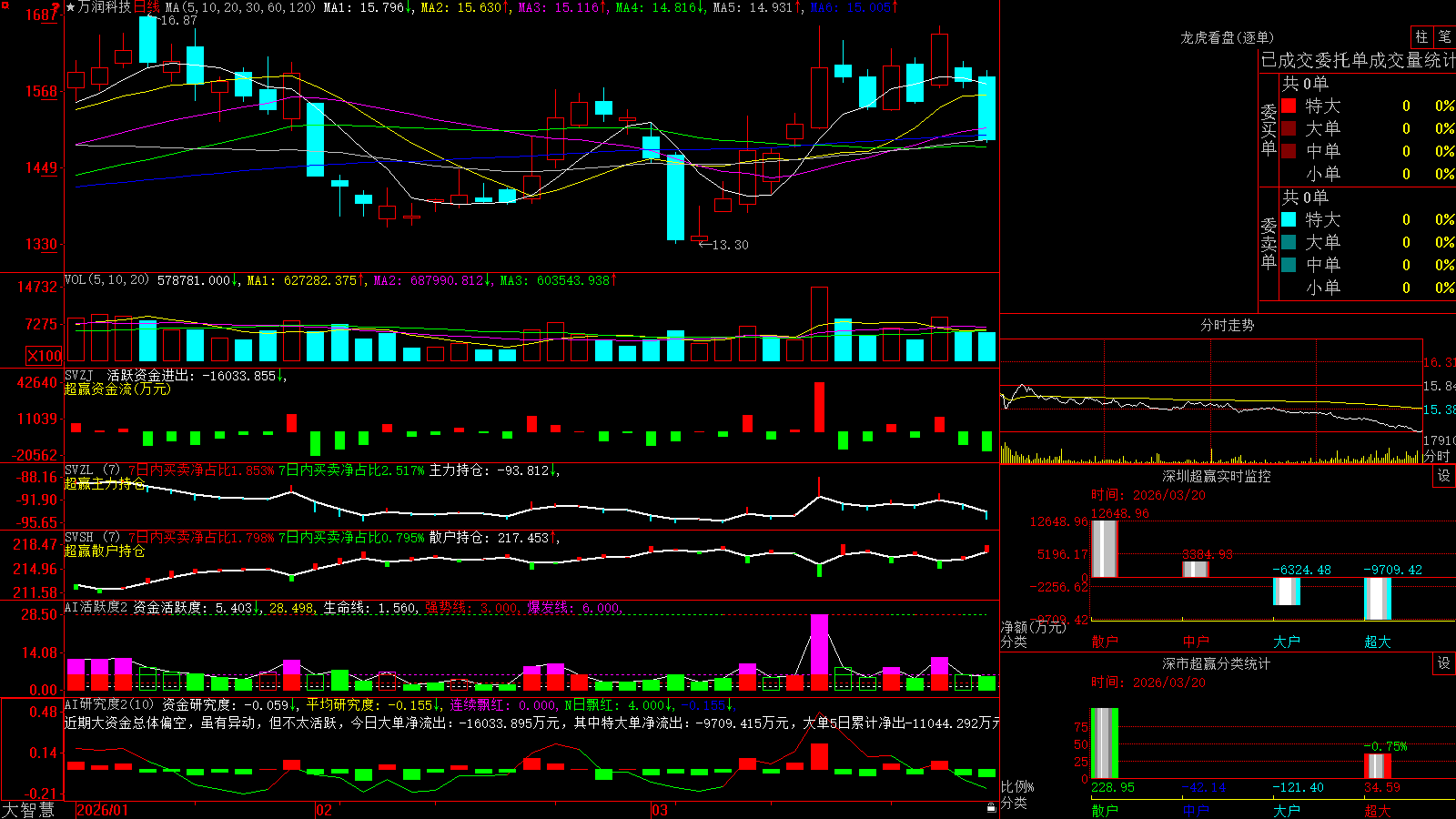Click the 小单 row under 委买单
The height and width of the screenshot is (819, 1456).
1368,174
